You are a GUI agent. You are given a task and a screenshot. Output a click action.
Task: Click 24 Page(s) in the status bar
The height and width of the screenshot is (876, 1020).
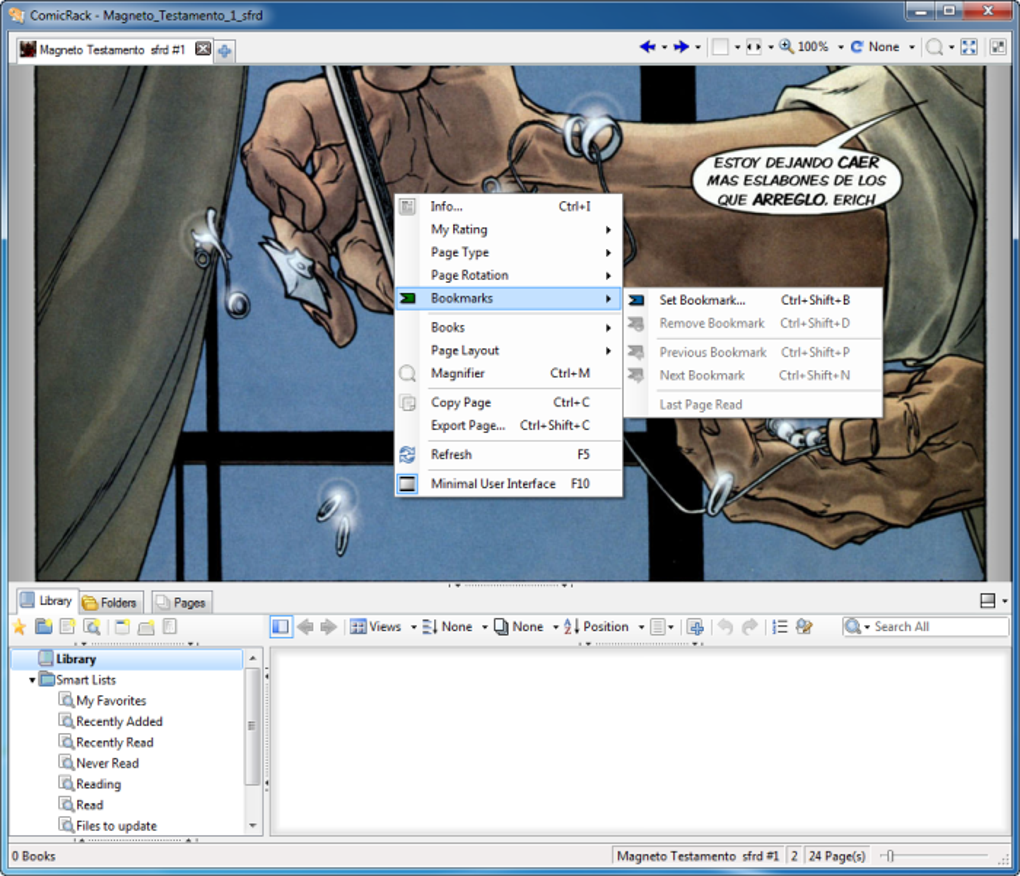tap(837, 856)
